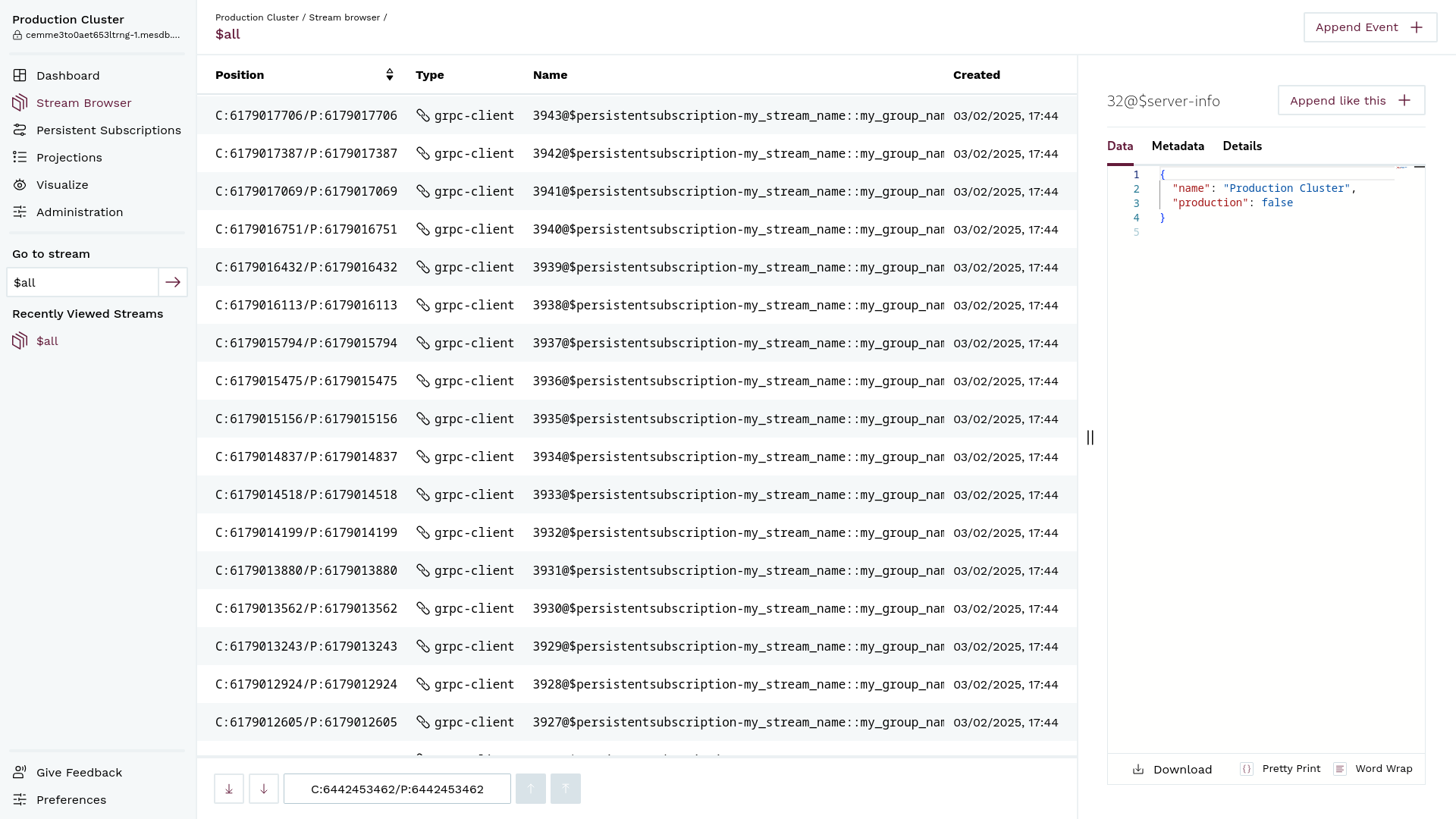
Task: Select event 3939@$persistentsubscription row
Action: [637, 268]
